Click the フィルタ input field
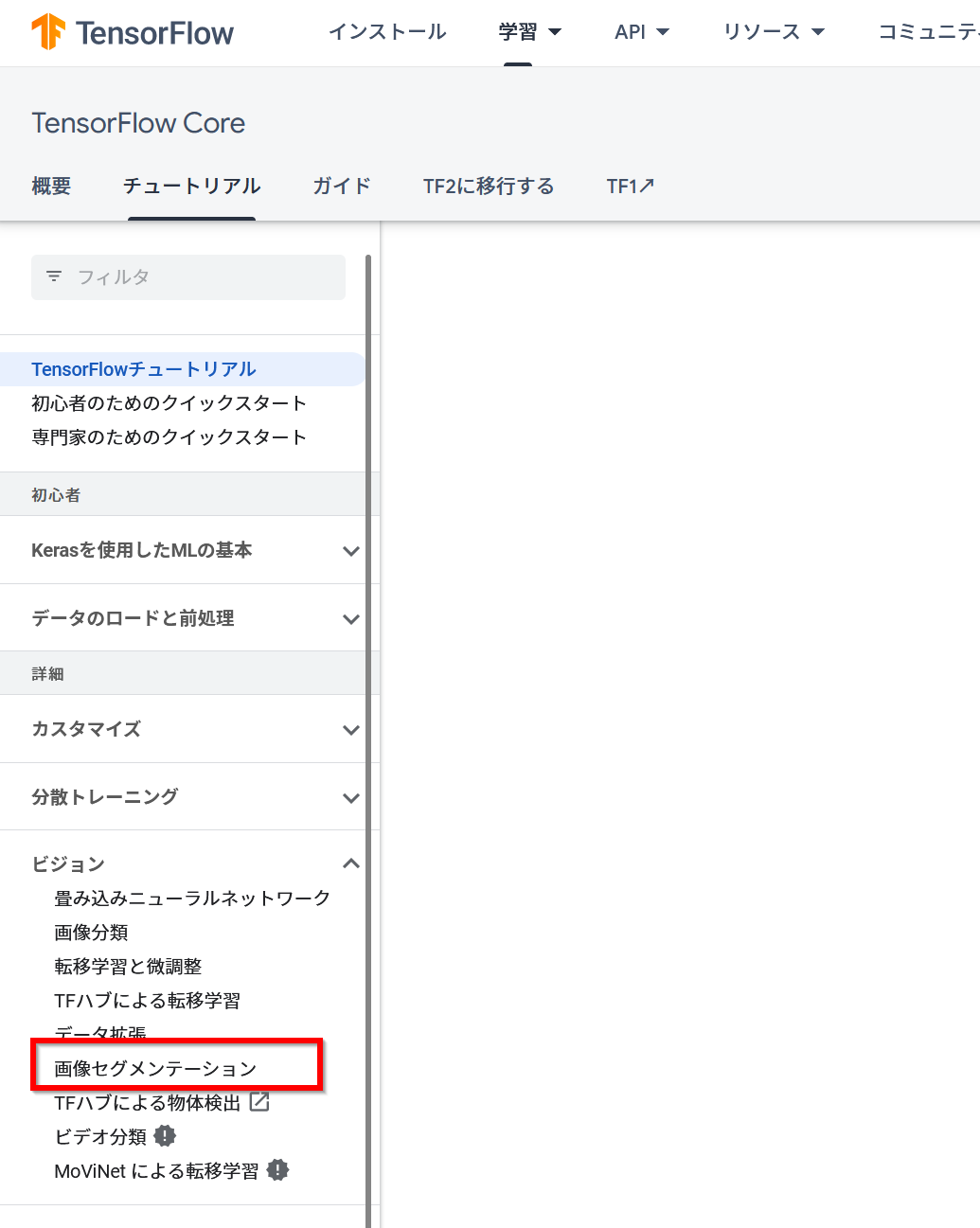The width and height of the screenshot is (980, 1228). pos(188,276)
